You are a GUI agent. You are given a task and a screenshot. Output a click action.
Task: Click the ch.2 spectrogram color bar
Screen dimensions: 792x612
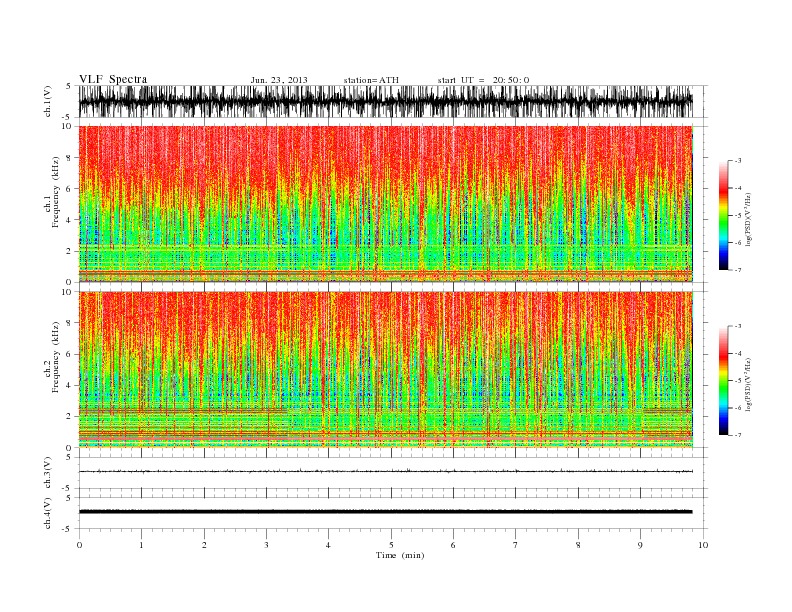click(723, 380)
